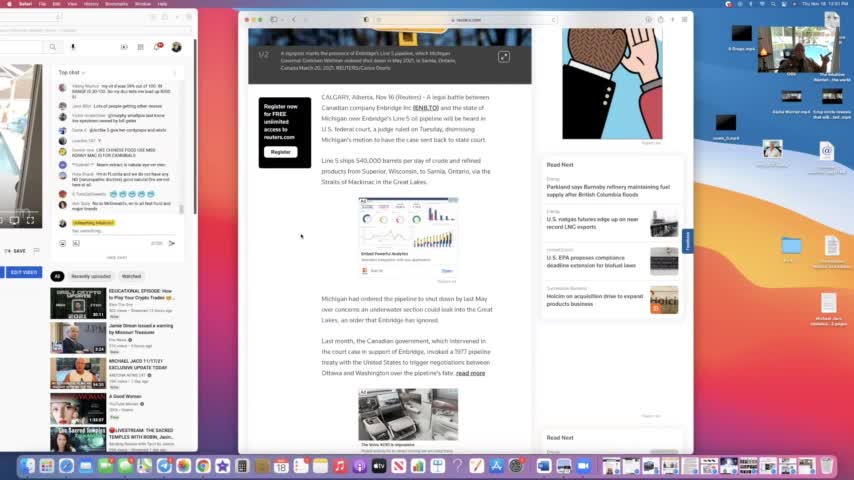Open the YouTube account avatar menu
This screenshot has width=854, height=480.
click(176, 47)
